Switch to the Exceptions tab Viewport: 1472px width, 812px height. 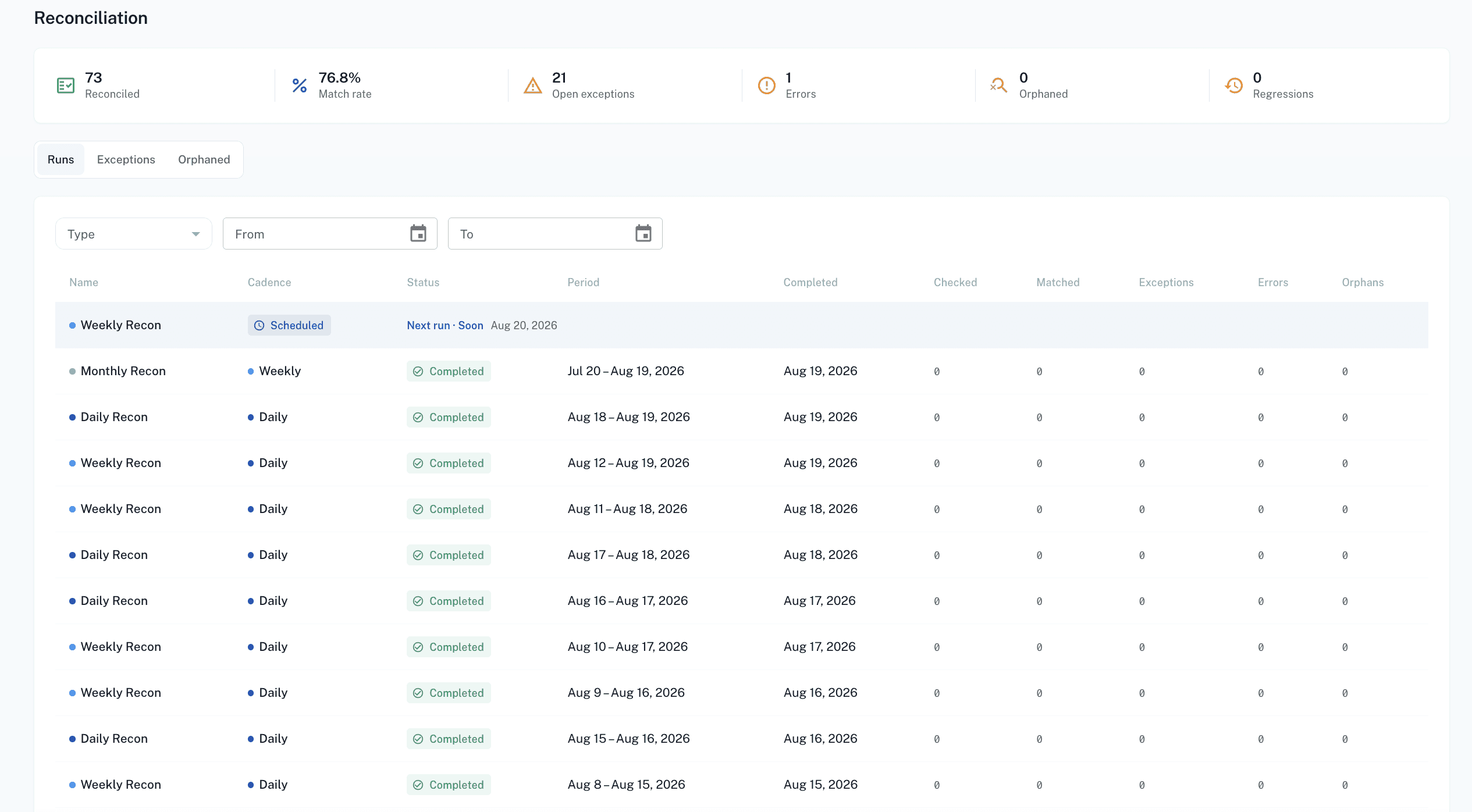126,159
